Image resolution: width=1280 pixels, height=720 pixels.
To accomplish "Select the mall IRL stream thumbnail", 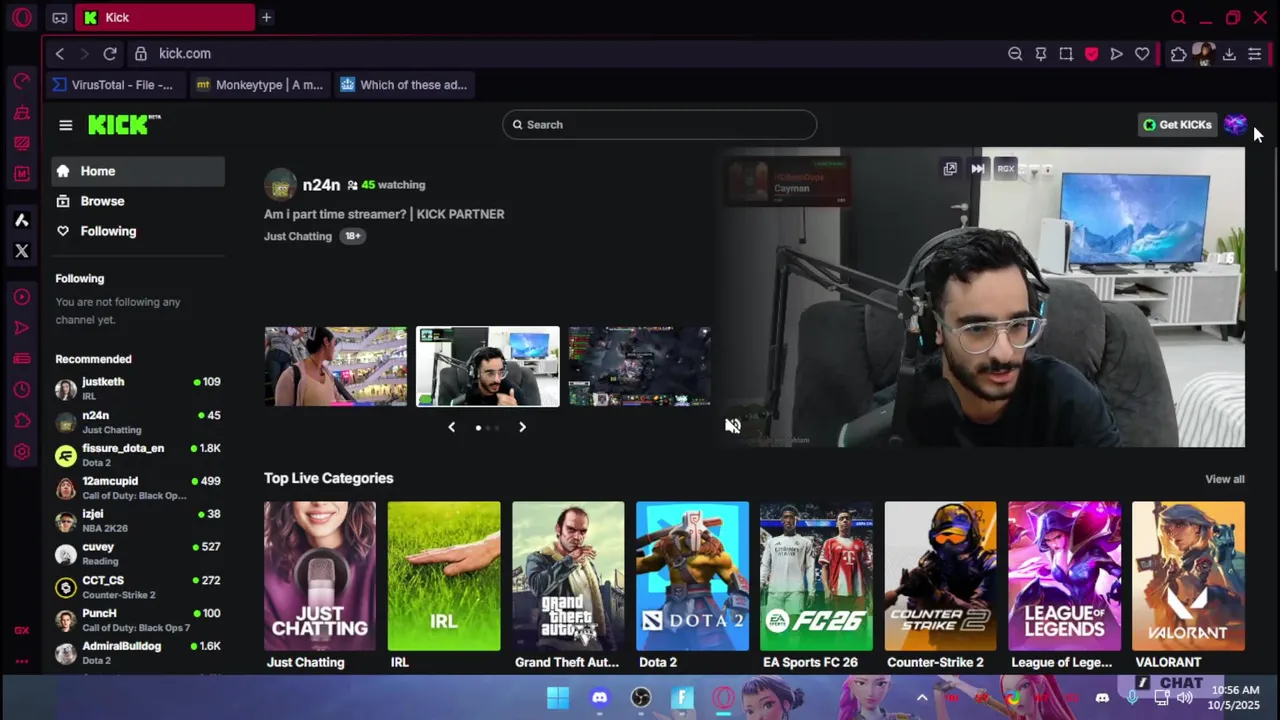I will (336, 366).
